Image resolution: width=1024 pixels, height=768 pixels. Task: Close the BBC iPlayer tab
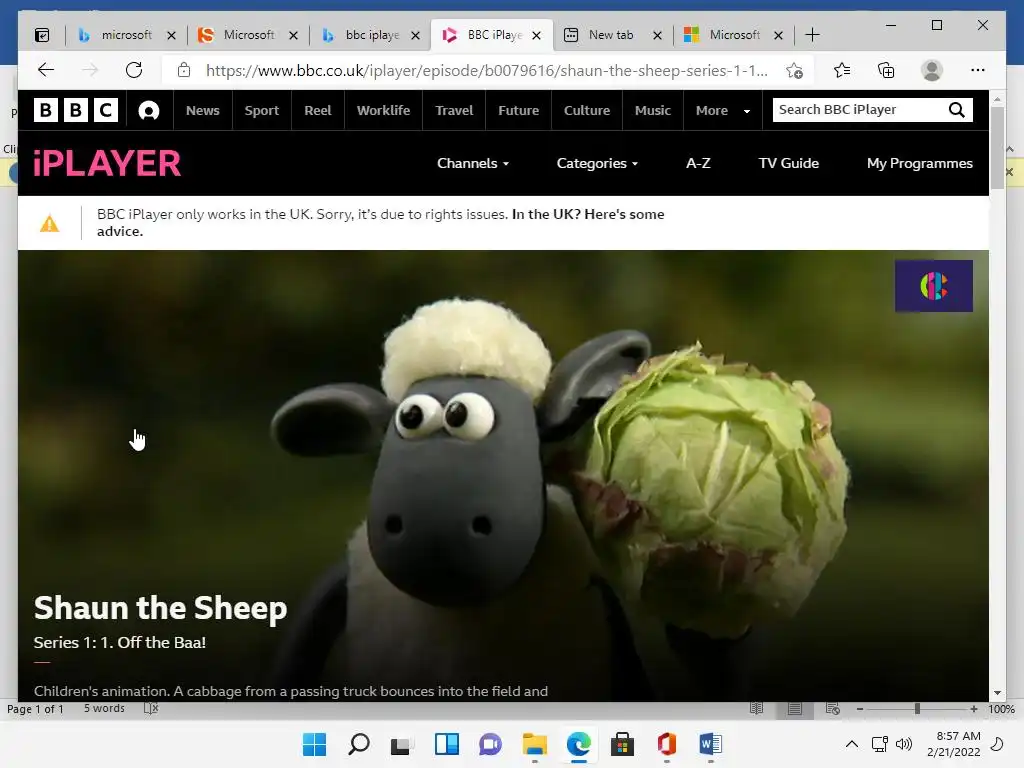coord(536,35)
